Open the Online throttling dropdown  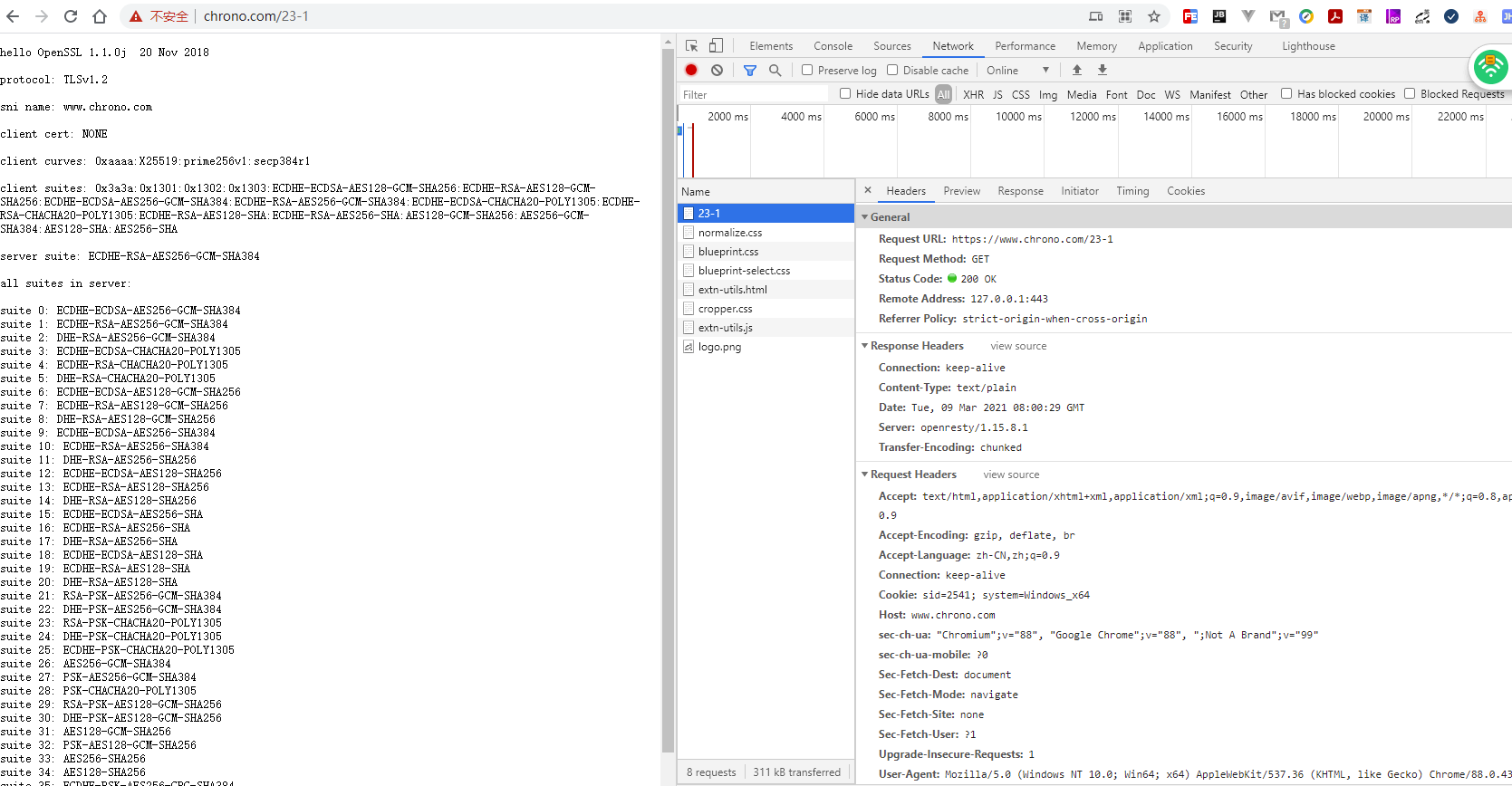[1017, 70]
